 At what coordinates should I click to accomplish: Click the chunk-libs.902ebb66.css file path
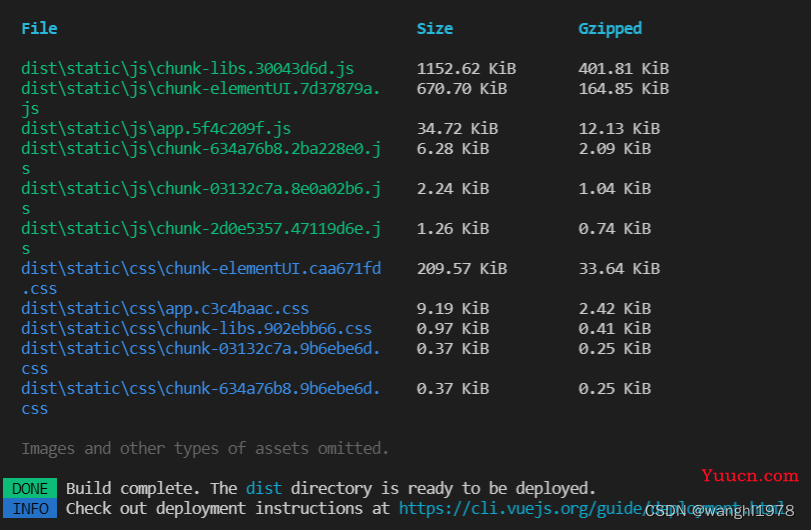(197, 329)
